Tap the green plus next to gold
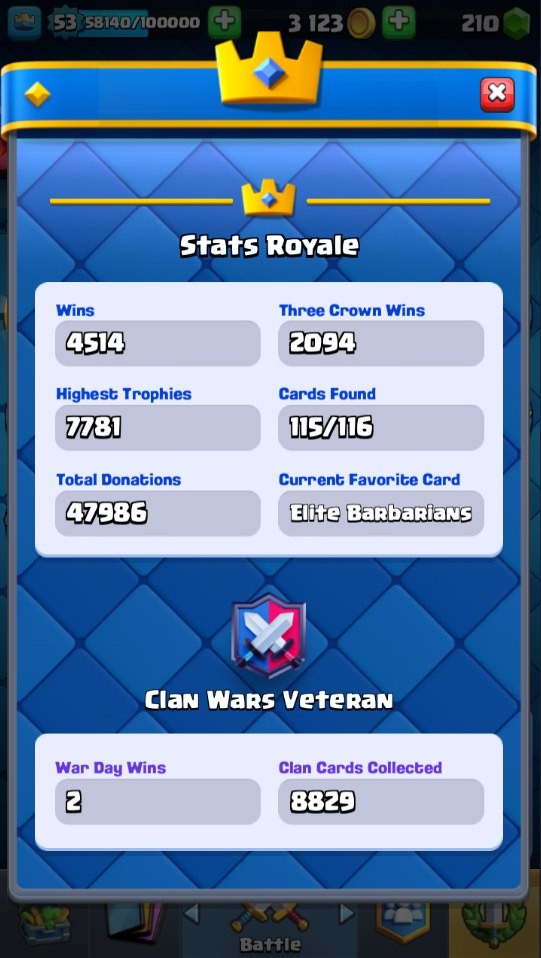The image size is (541, 958). (399, 23)
